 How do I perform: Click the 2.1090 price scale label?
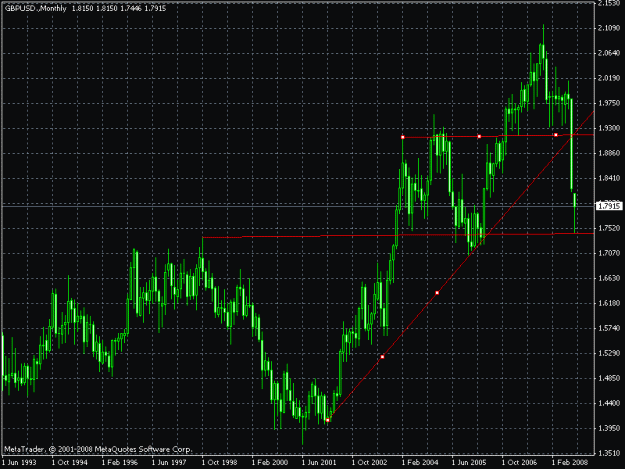pyautogui.click(x=609, y=28)
